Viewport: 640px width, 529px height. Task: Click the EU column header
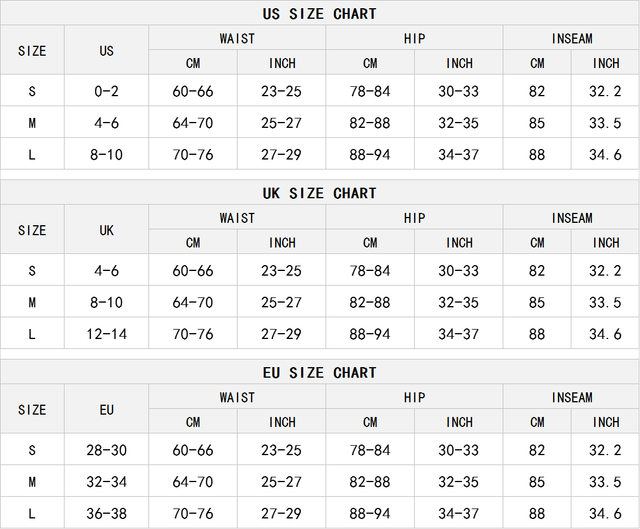[x=107, y=410]
